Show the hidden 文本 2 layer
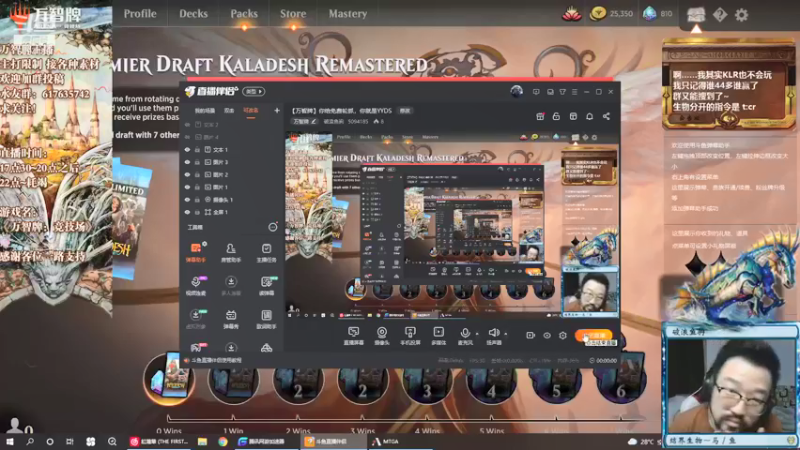Viewport: 800px width, 450px height. pos(187,124)
